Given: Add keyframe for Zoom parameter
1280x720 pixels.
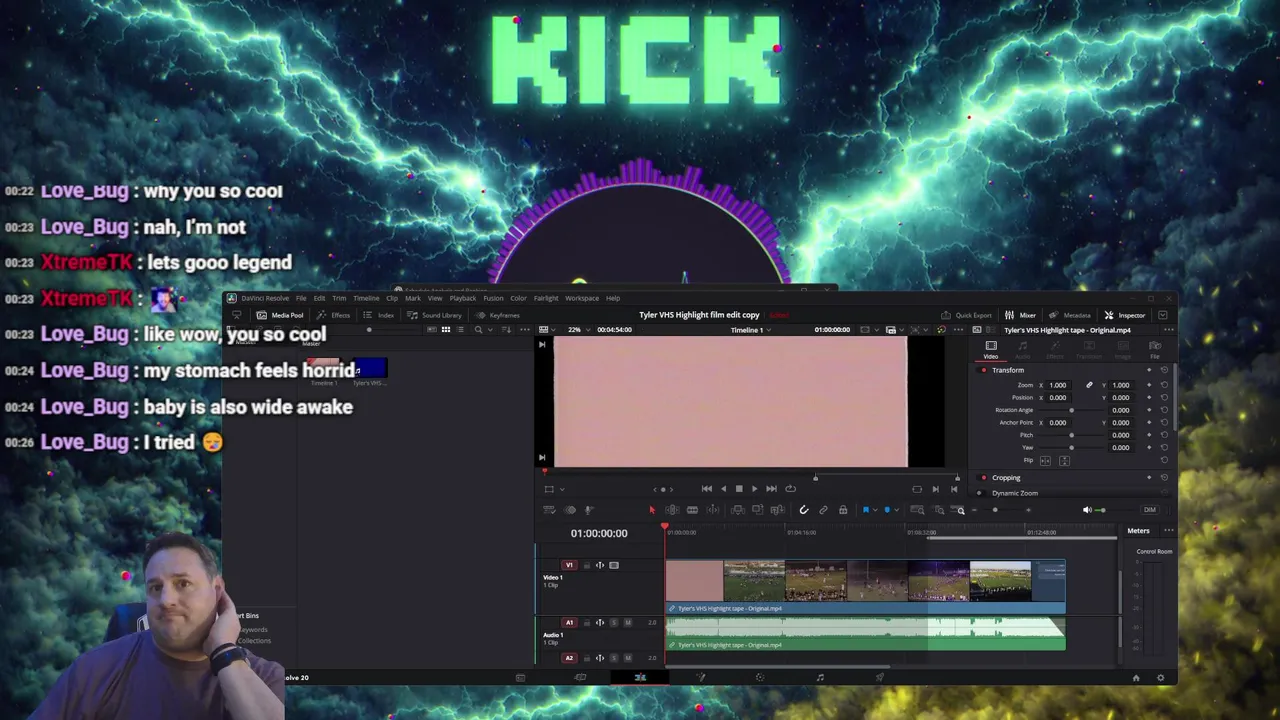Looking at the screenshot, I should (x=1149, y=385).
